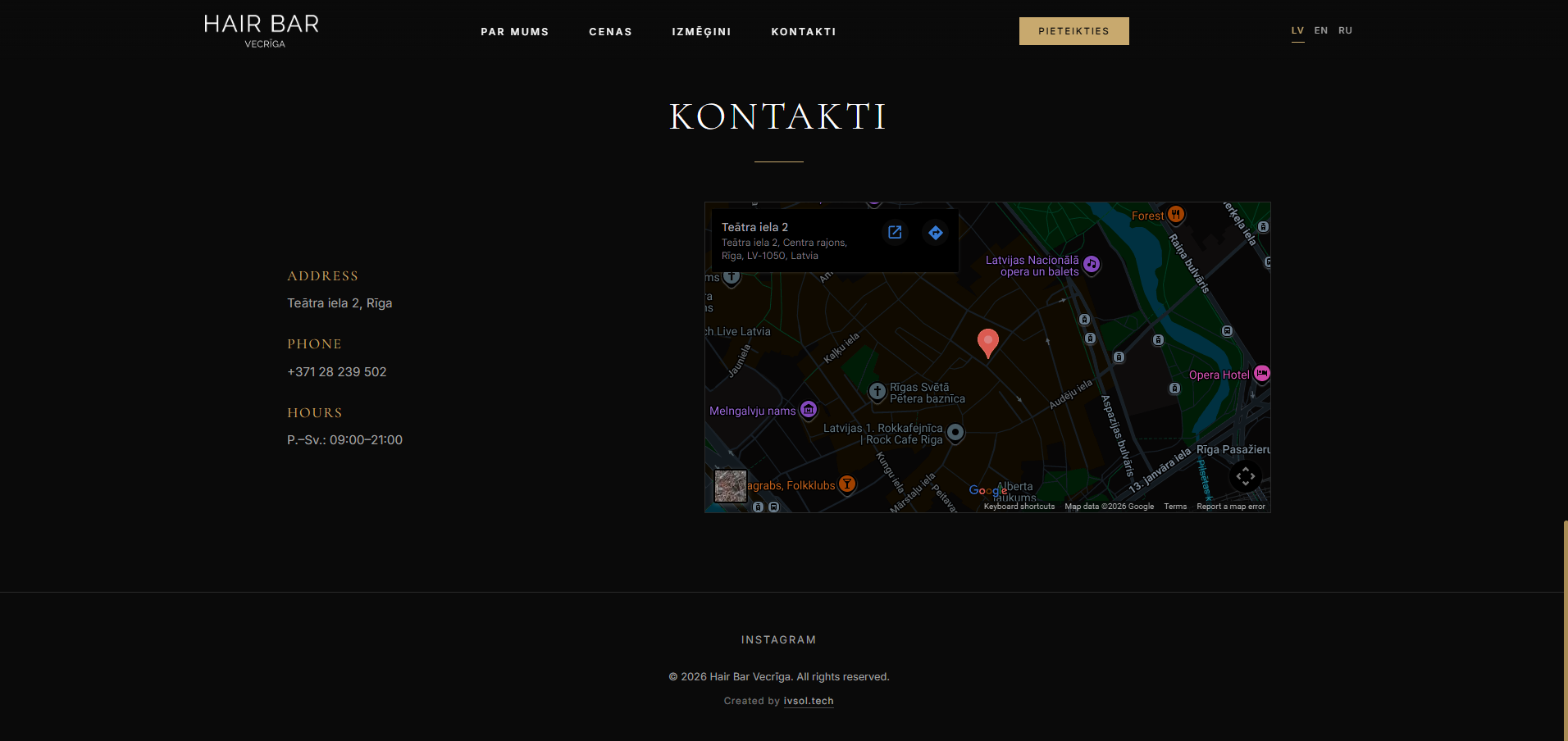Click Teātra iela 2 title in map card
The image size is (1568, 741).
click(x=754, y=227)
